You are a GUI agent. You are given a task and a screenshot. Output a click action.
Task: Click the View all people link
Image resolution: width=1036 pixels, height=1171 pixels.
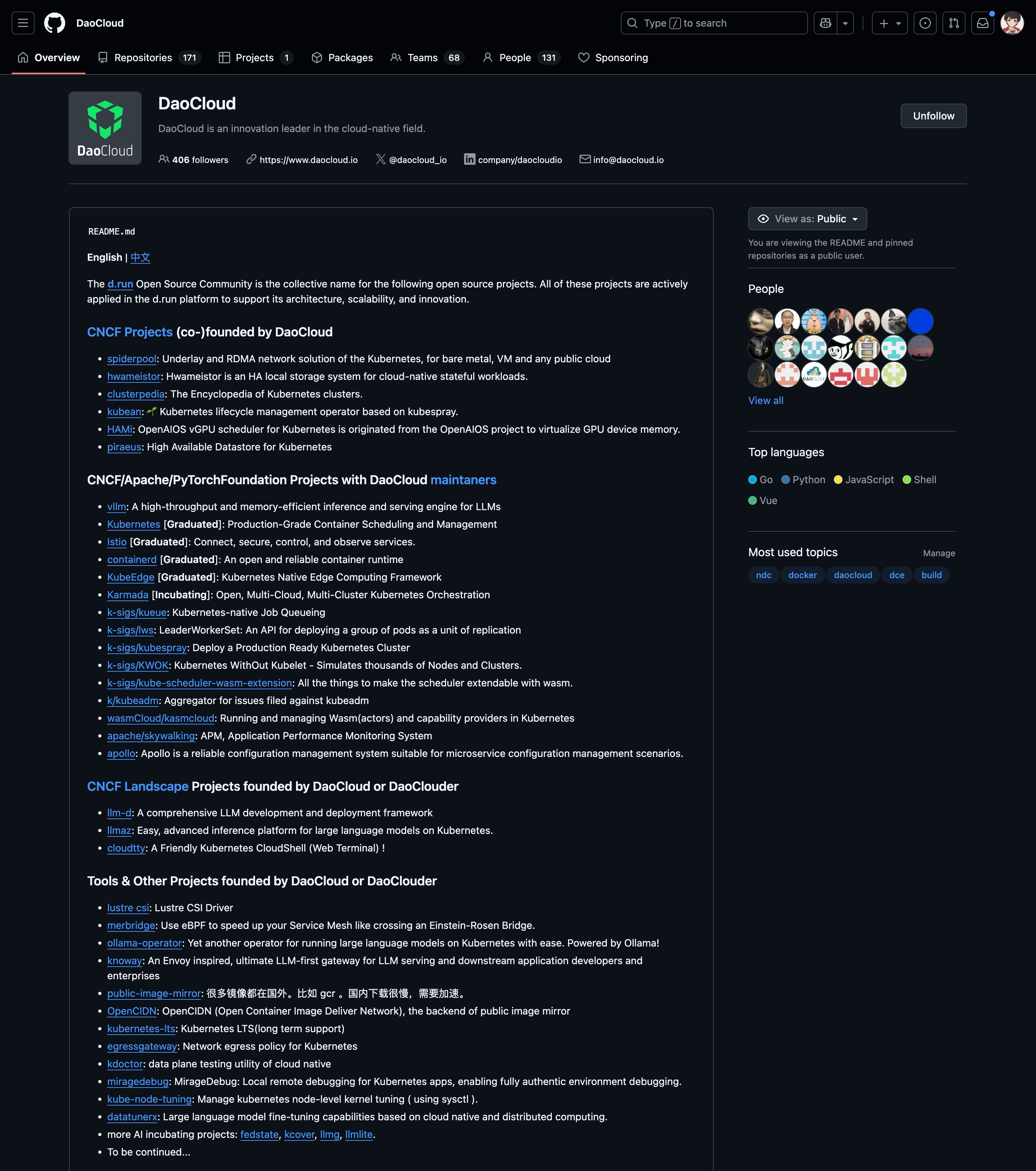766,400
